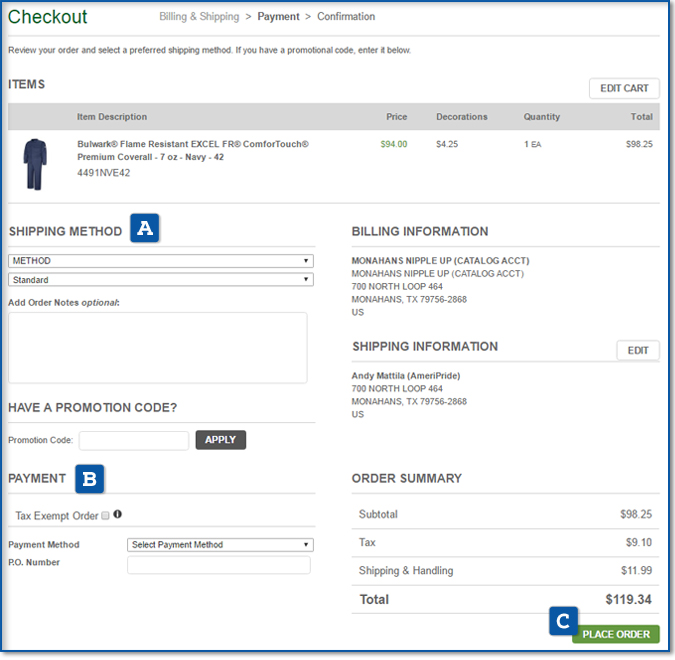675x660 pixels.
Task: Select the Confirmation breadcrumb step
Action: tap(346, 17)
